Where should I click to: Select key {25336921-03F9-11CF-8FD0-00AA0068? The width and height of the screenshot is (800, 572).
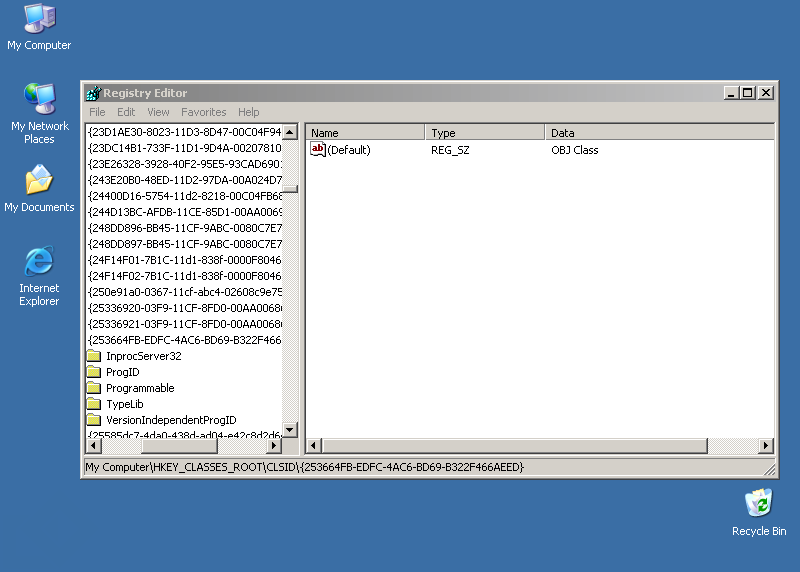(184, 324)
